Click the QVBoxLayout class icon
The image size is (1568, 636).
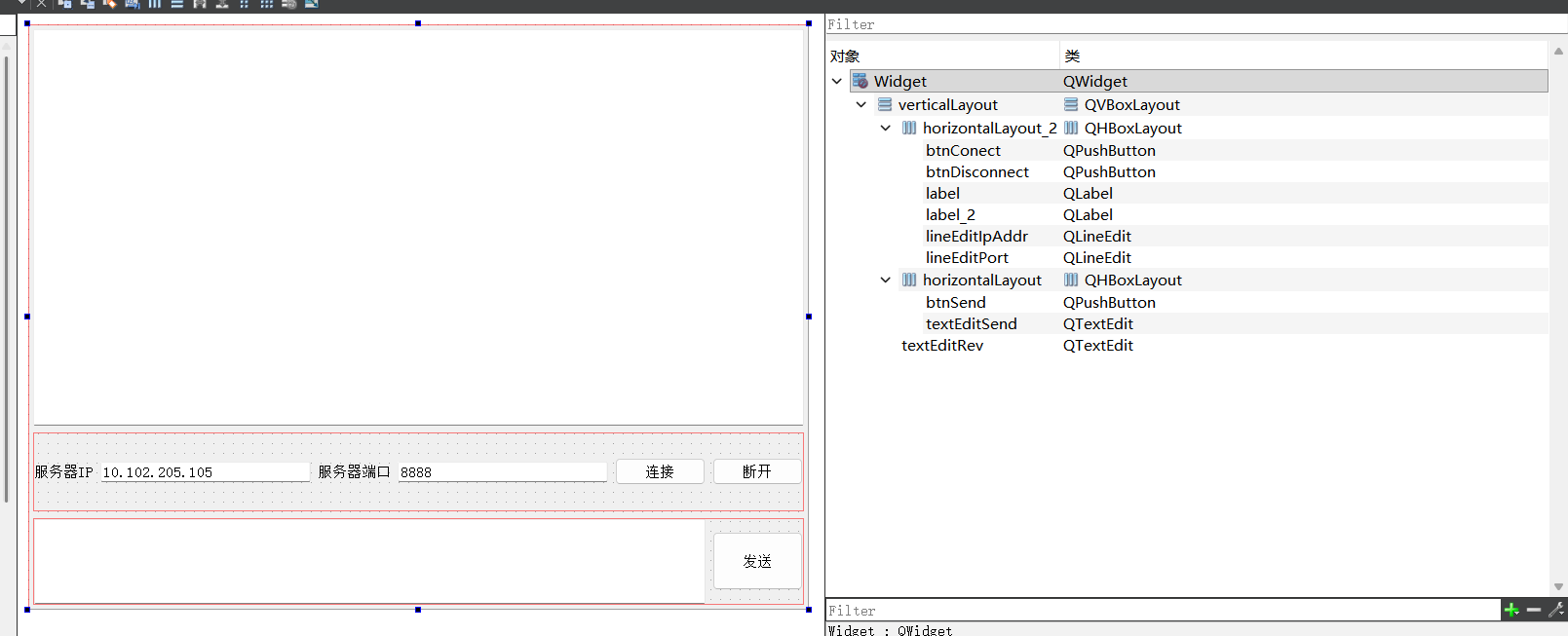coord(1071,104)
